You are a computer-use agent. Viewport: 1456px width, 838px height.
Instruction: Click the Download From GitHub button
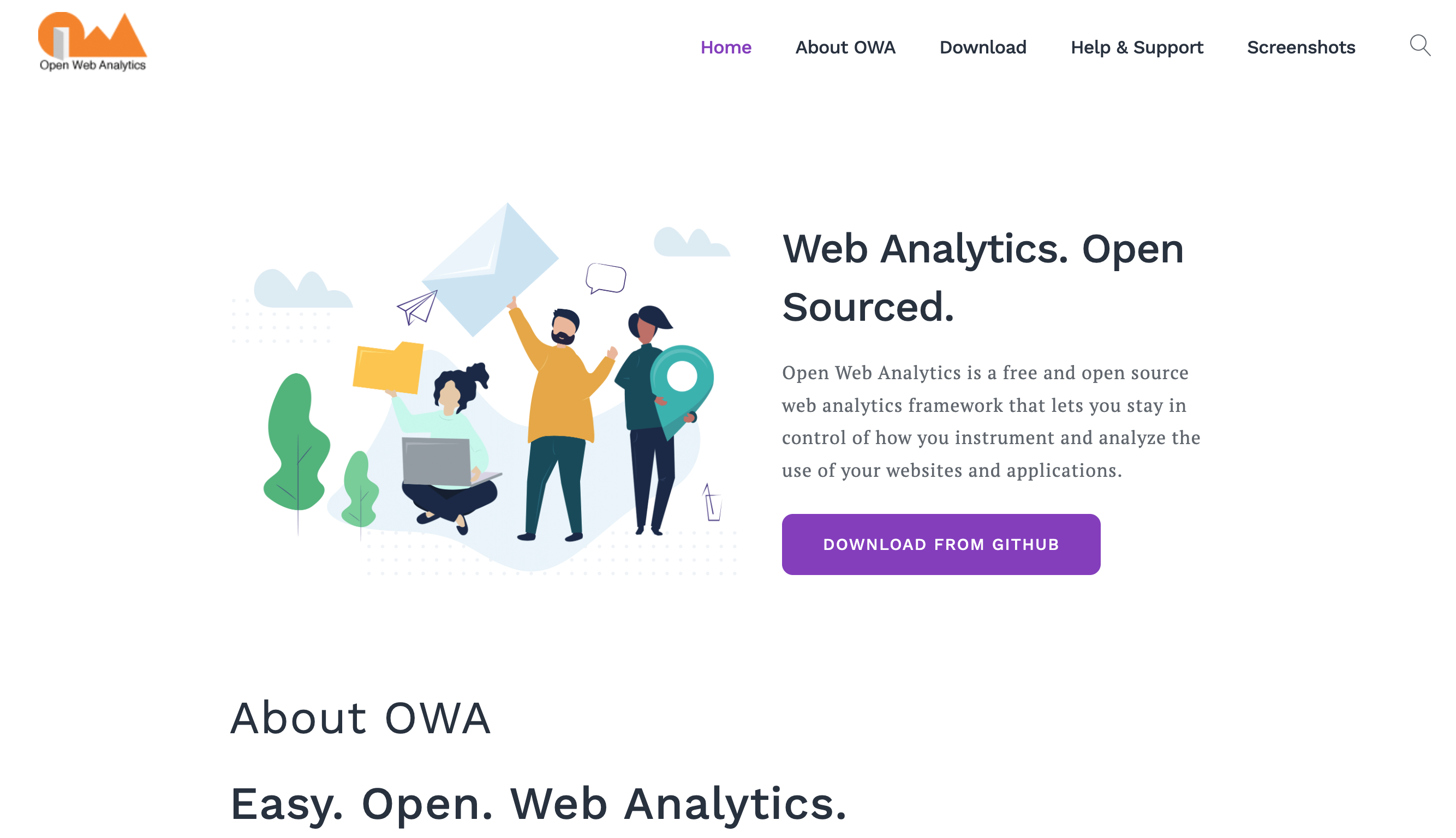[x=941, y=544]
